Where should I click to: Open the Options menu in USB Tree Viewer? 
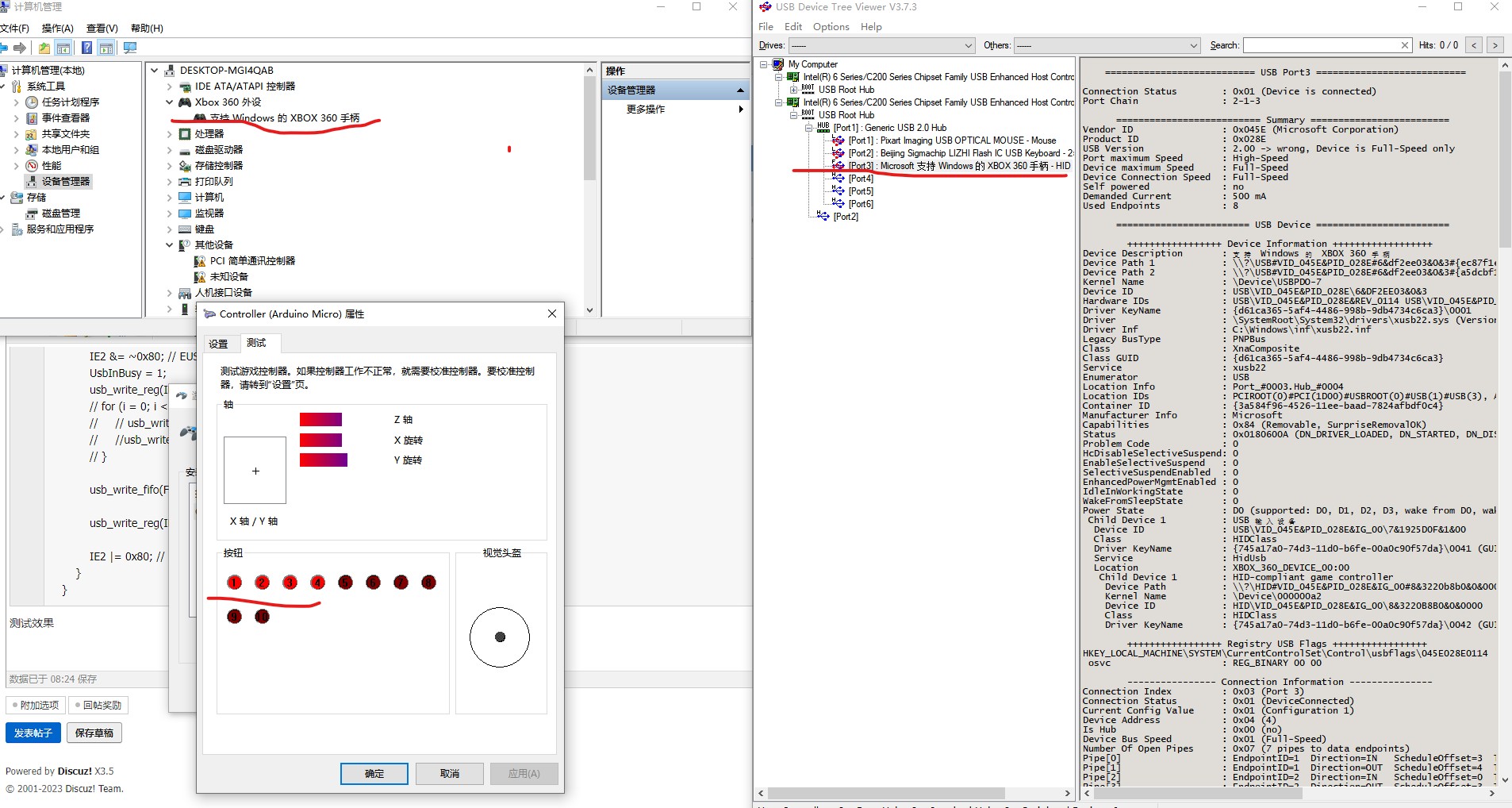pos(831,27)
